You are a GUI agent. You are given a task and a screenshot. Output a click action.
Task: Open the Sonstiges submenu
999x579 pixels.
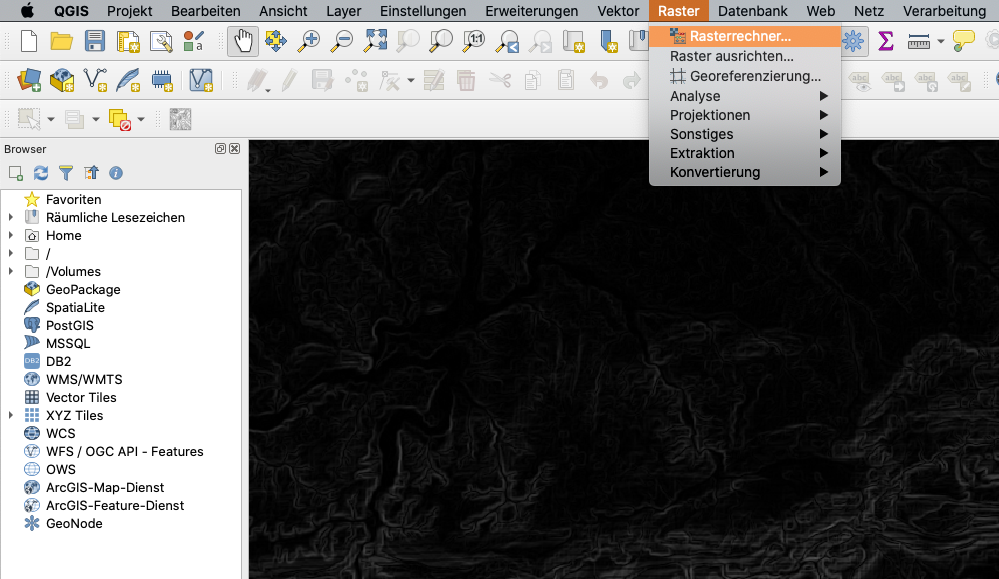pyautogui.click(x=745, y=134)
